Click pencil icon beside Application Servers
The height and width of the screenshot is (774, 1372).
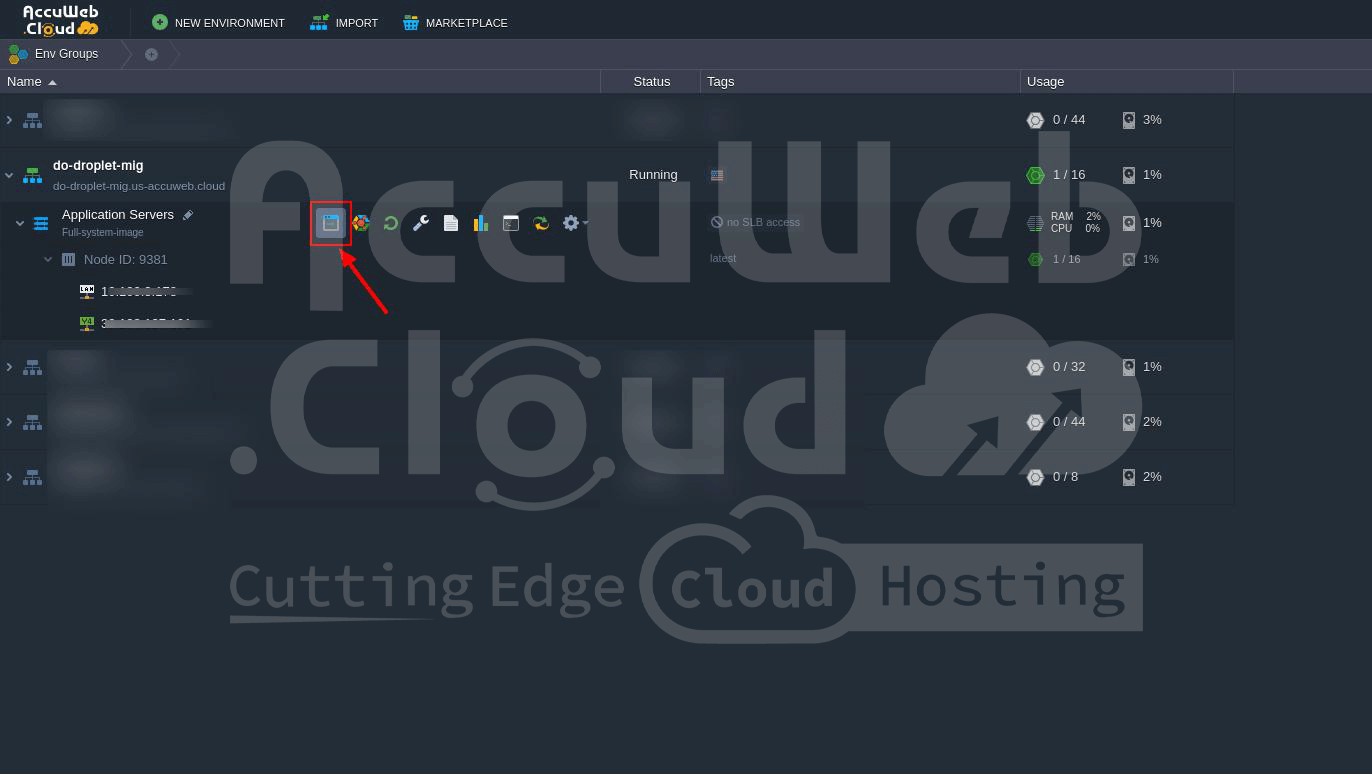coord(188,215)
